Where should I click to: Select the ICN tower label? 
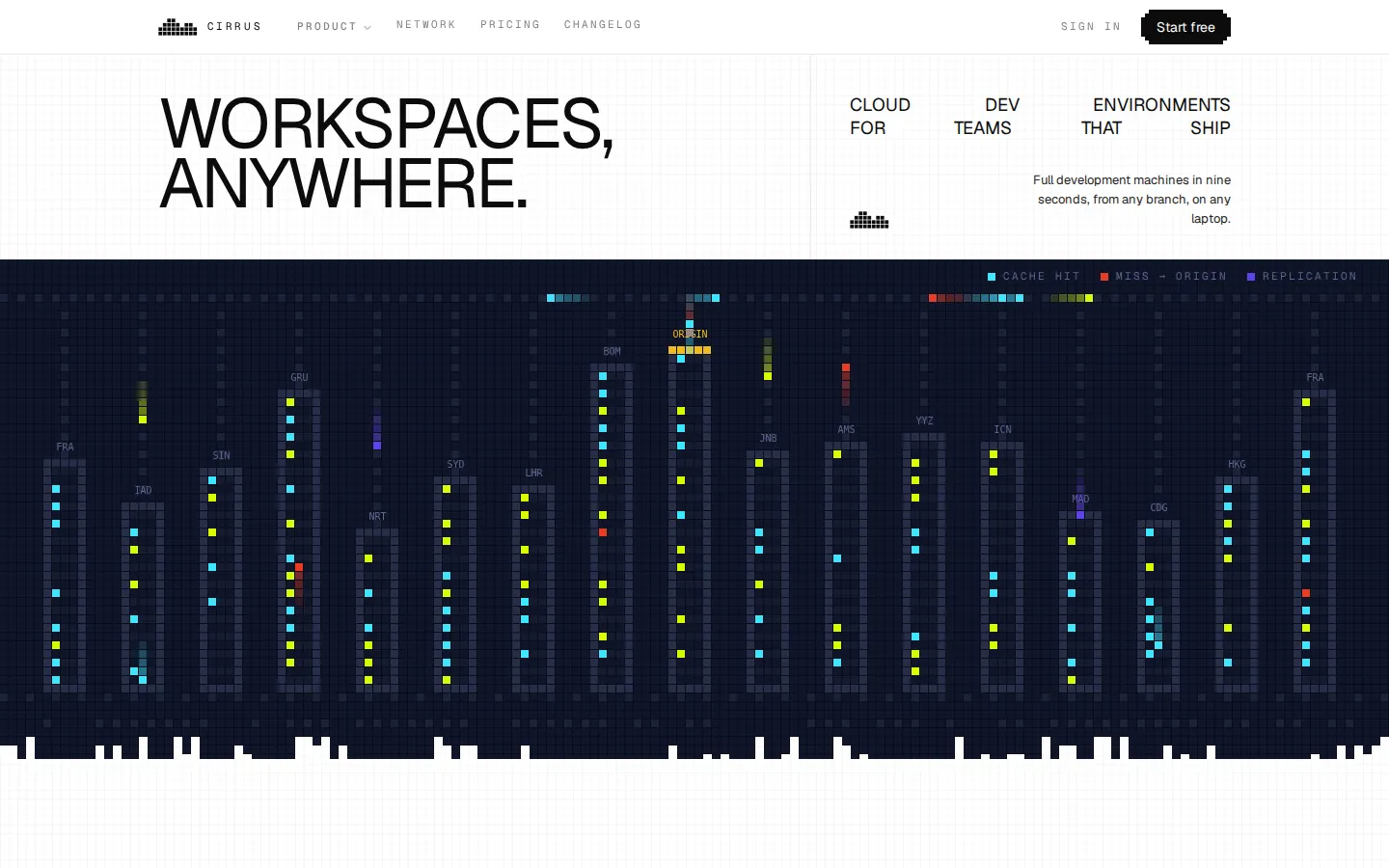point(1002,430)
